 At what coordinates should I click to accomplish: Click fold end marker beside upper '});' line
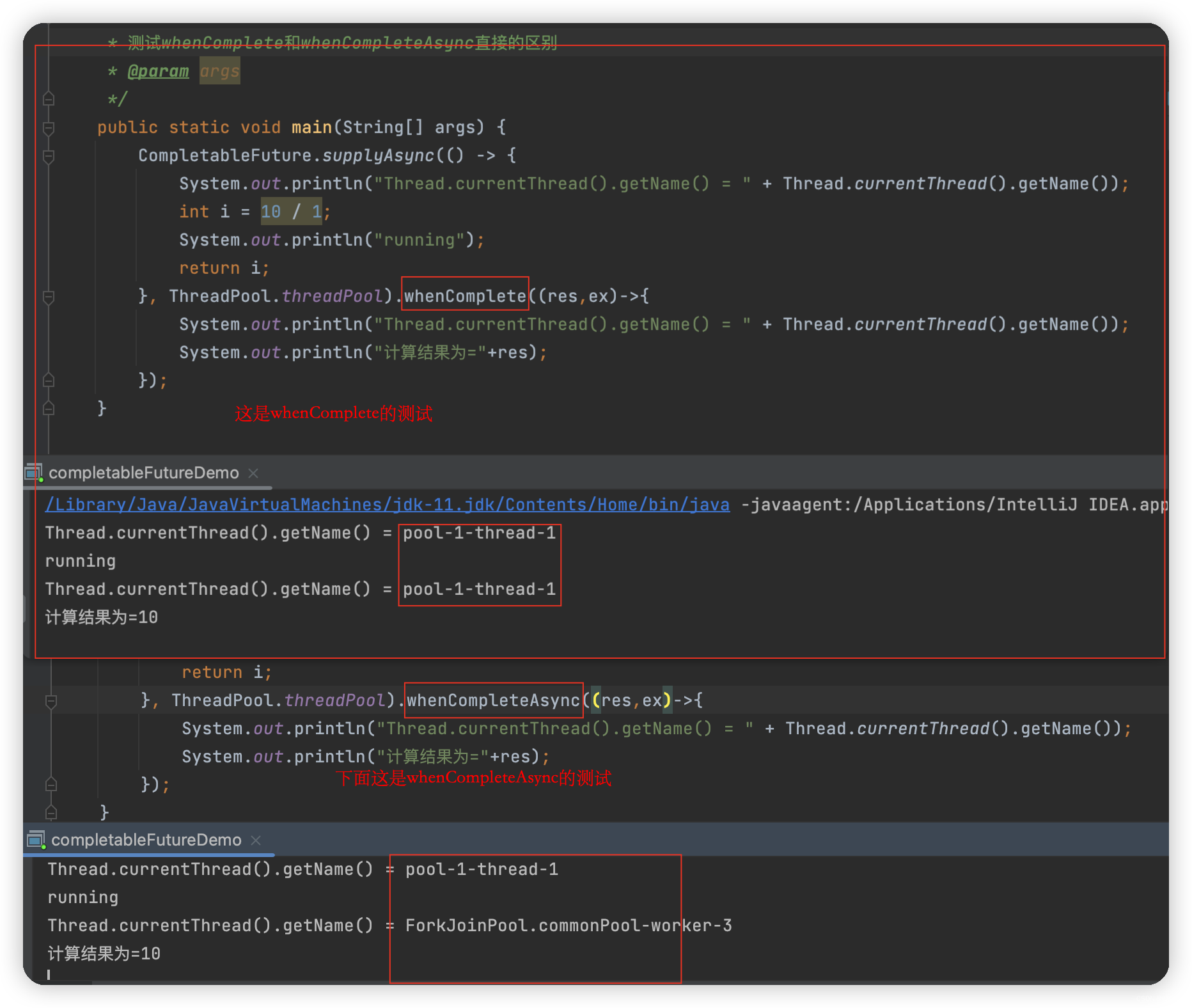coord(49,380)
